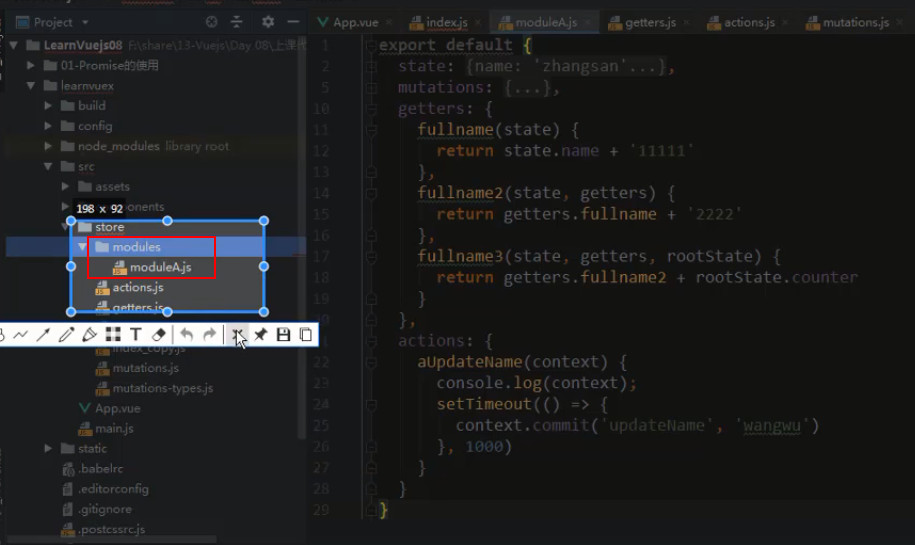Select mutations.js in the project tree
Screen dimensions: 915x545
tap(145, 368)
